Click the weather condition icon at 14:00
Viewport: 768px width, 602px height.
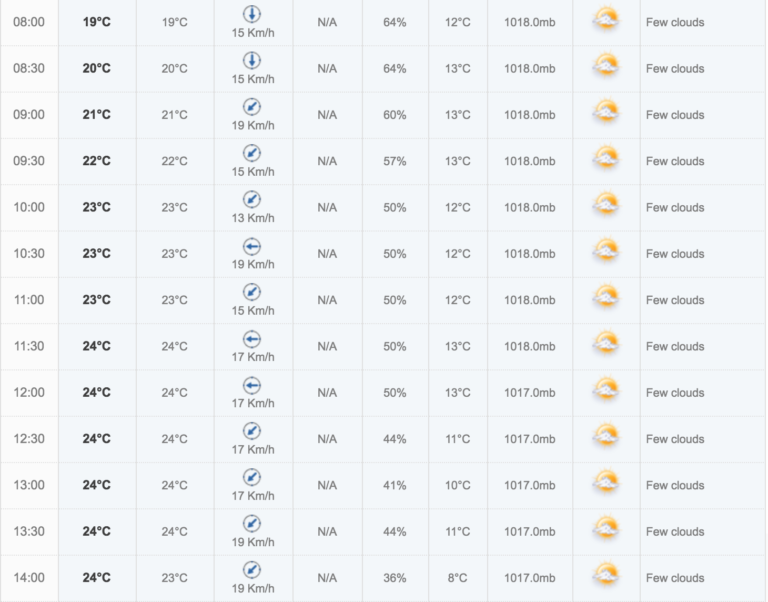click(x=606, y=575)
